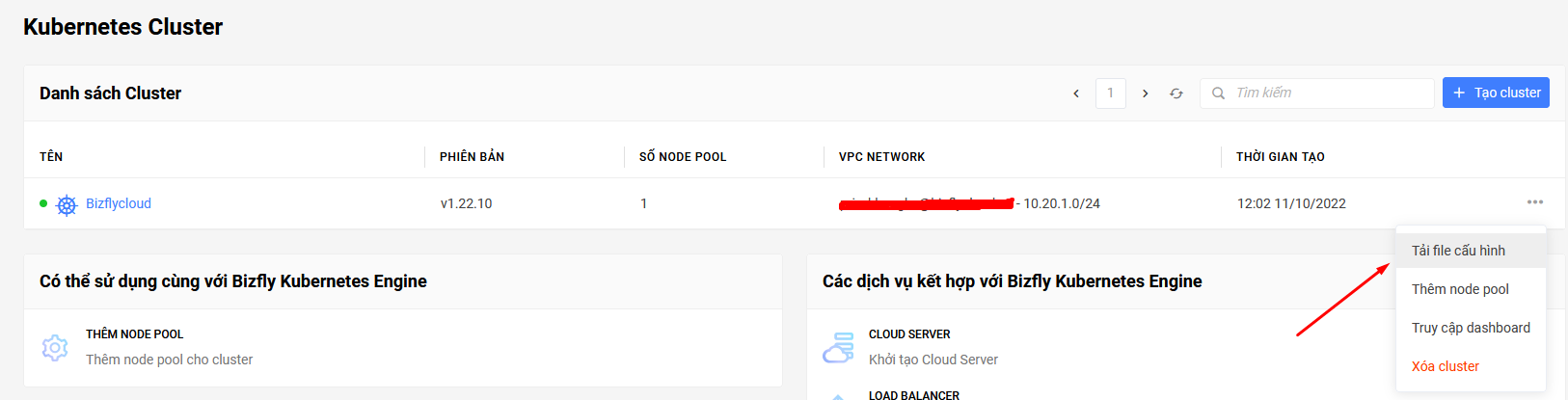Click the Danh sách Cluster heading
Viewport: 1568px width, 400px height.
(x=111, y=93)
